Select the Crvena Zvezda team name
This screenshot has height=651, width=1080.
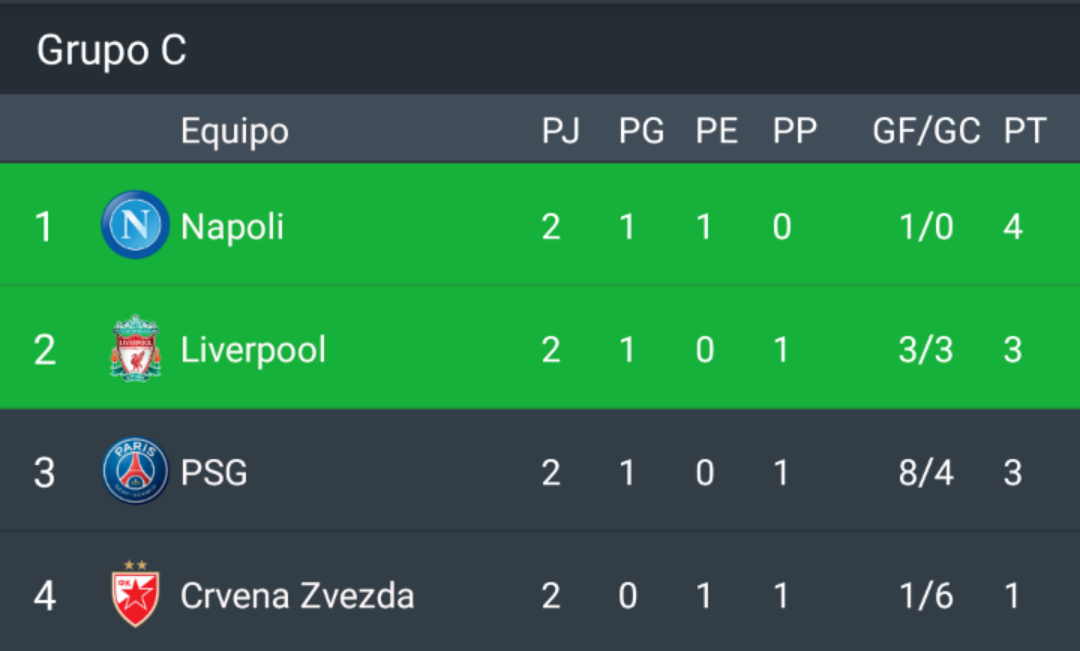[x=297, y=596]
